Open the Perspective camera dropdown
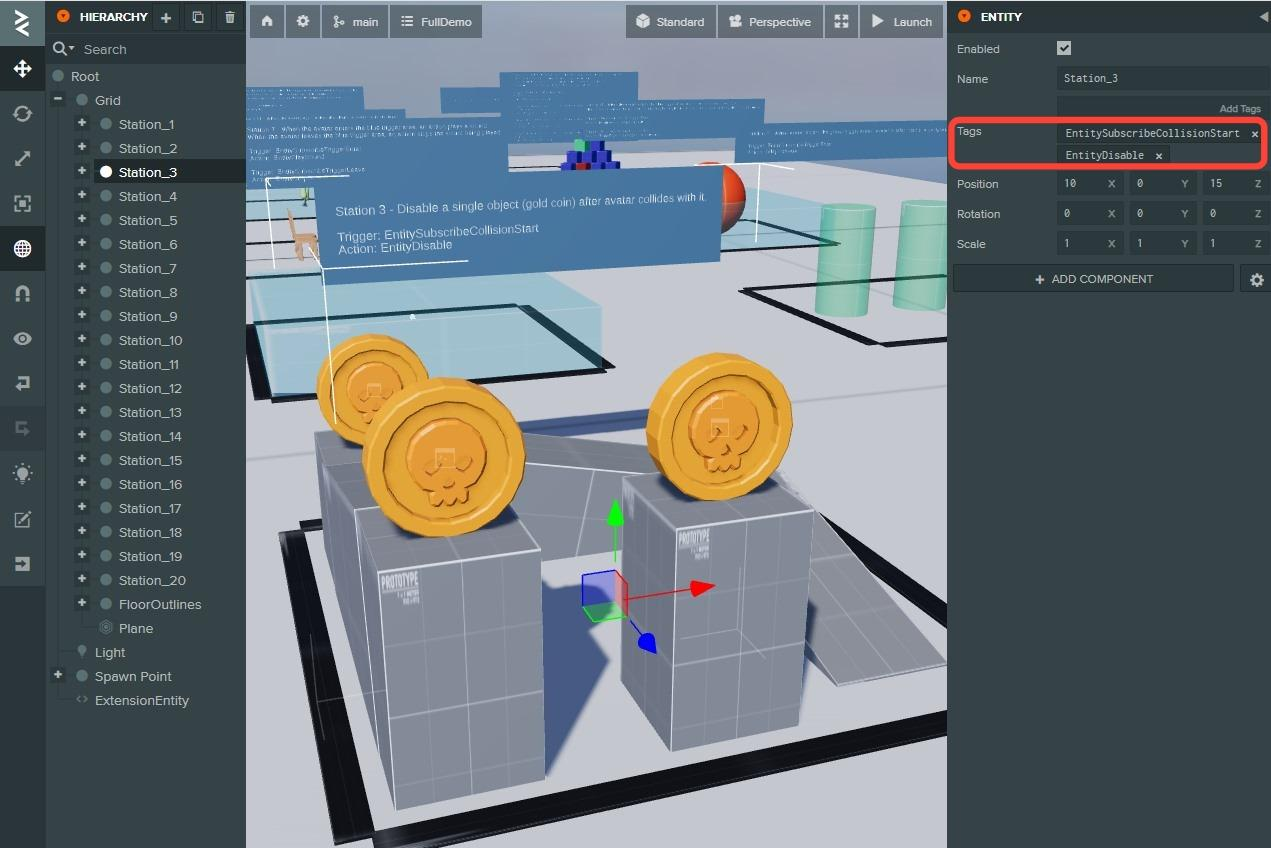This screenshot has height=848, width=1271. 769,21
